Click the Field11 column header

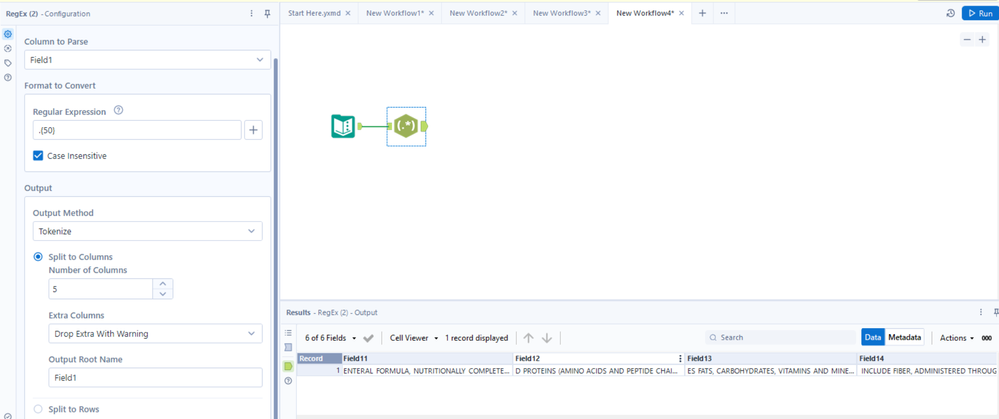[x=427, y=359]
